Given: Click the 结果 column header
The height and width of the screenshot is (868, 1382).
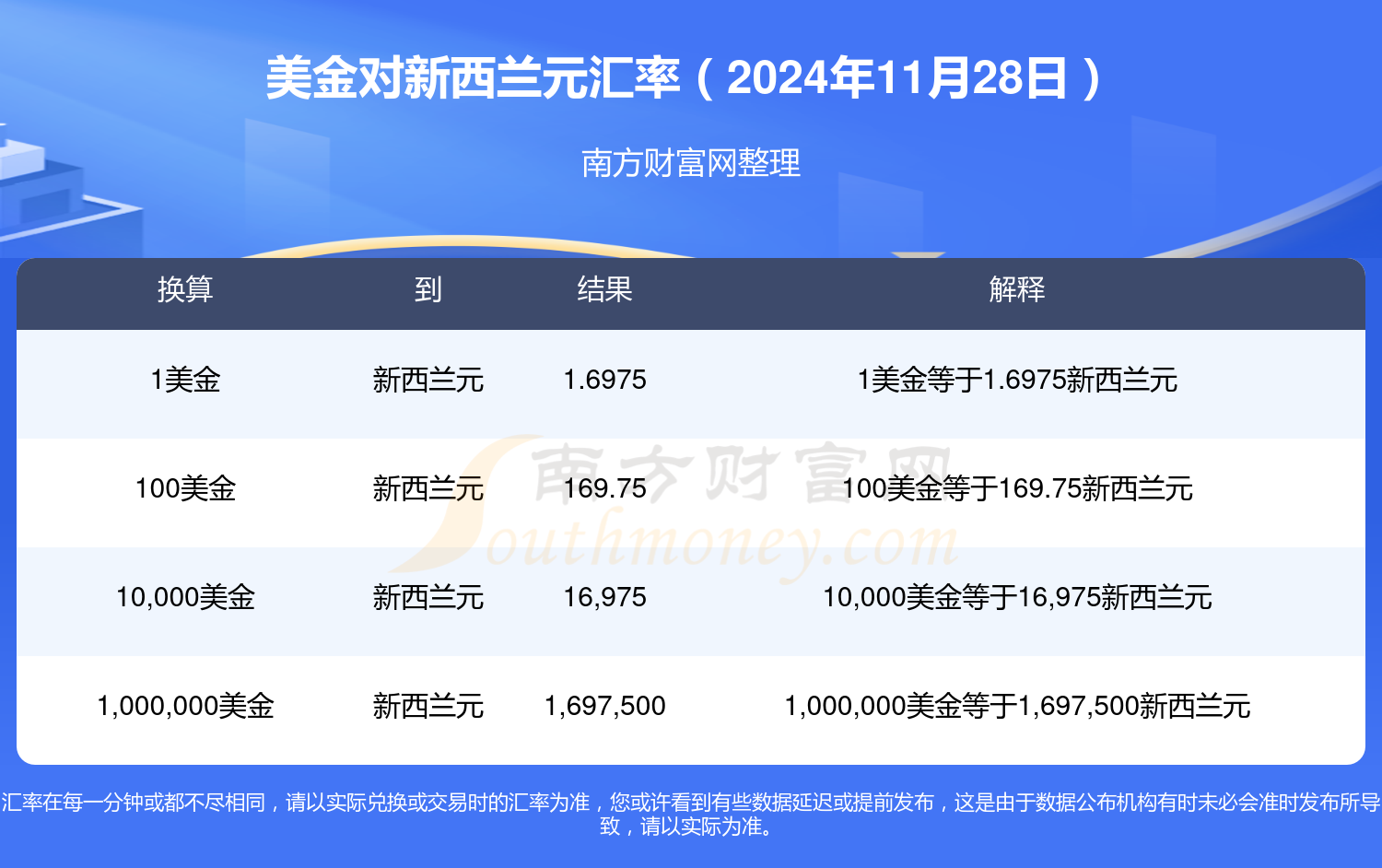Looking at the screenshot, I should 604,289.
